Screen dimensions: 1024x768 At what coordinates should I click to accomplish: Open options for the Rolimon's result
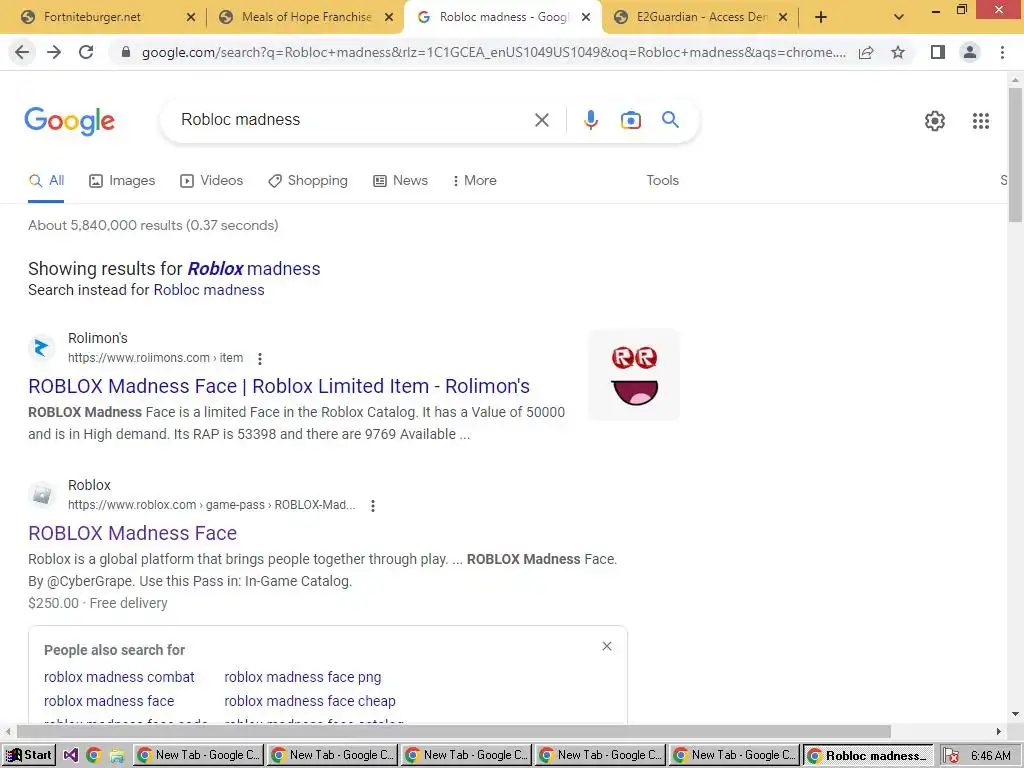point(260,359)
